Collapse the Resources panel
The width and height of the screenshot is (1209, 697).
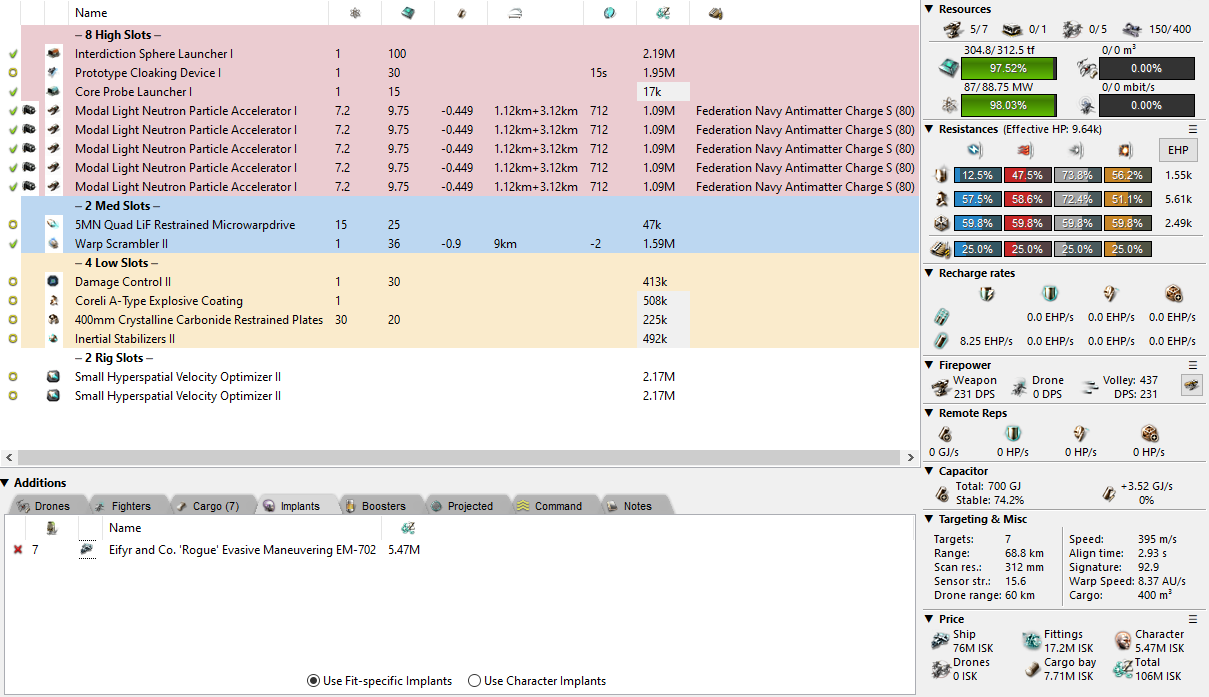(x=929, y=9)
